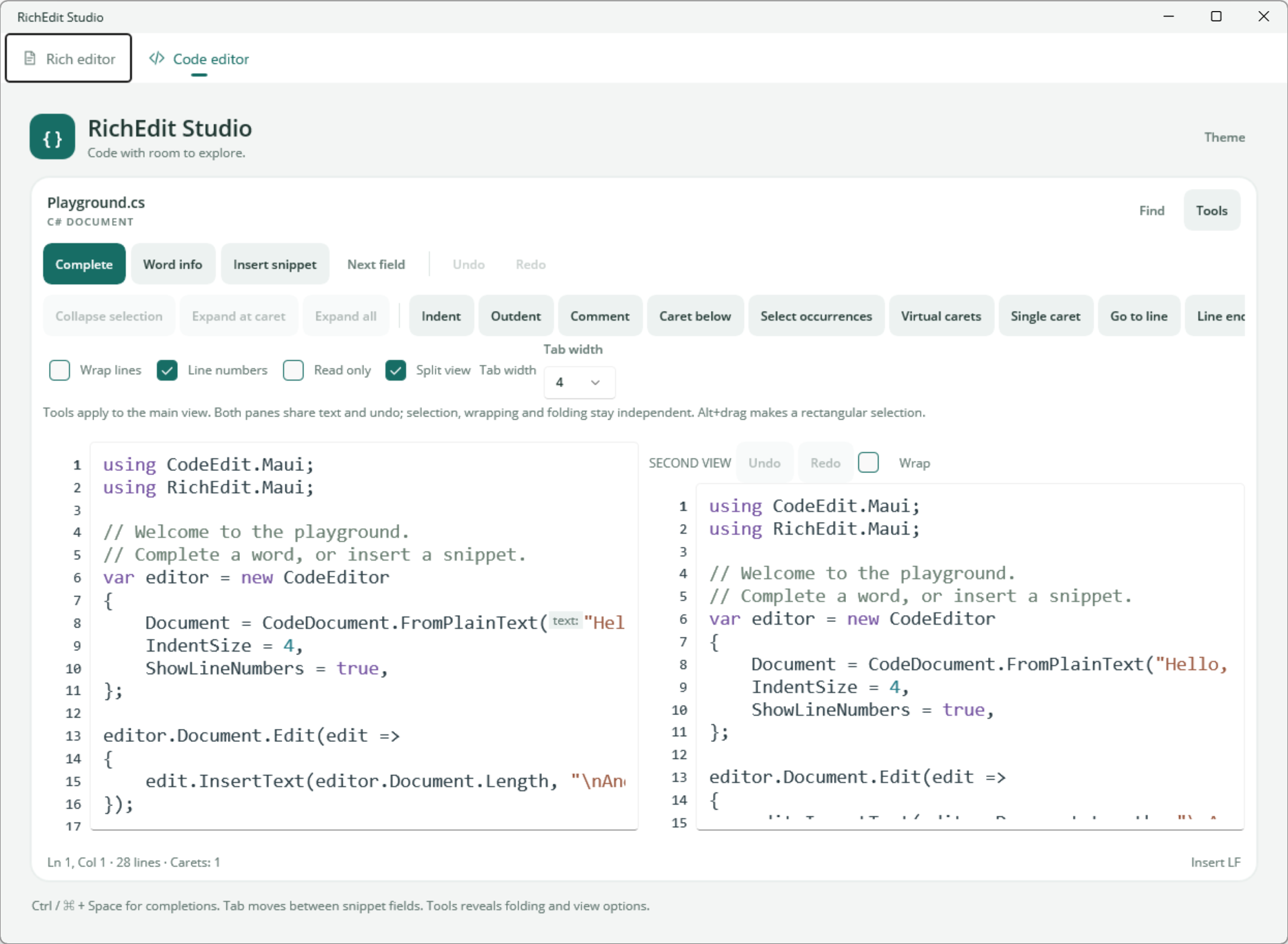Click Expand all folds
1288x944 pixels.
[345, 316]
